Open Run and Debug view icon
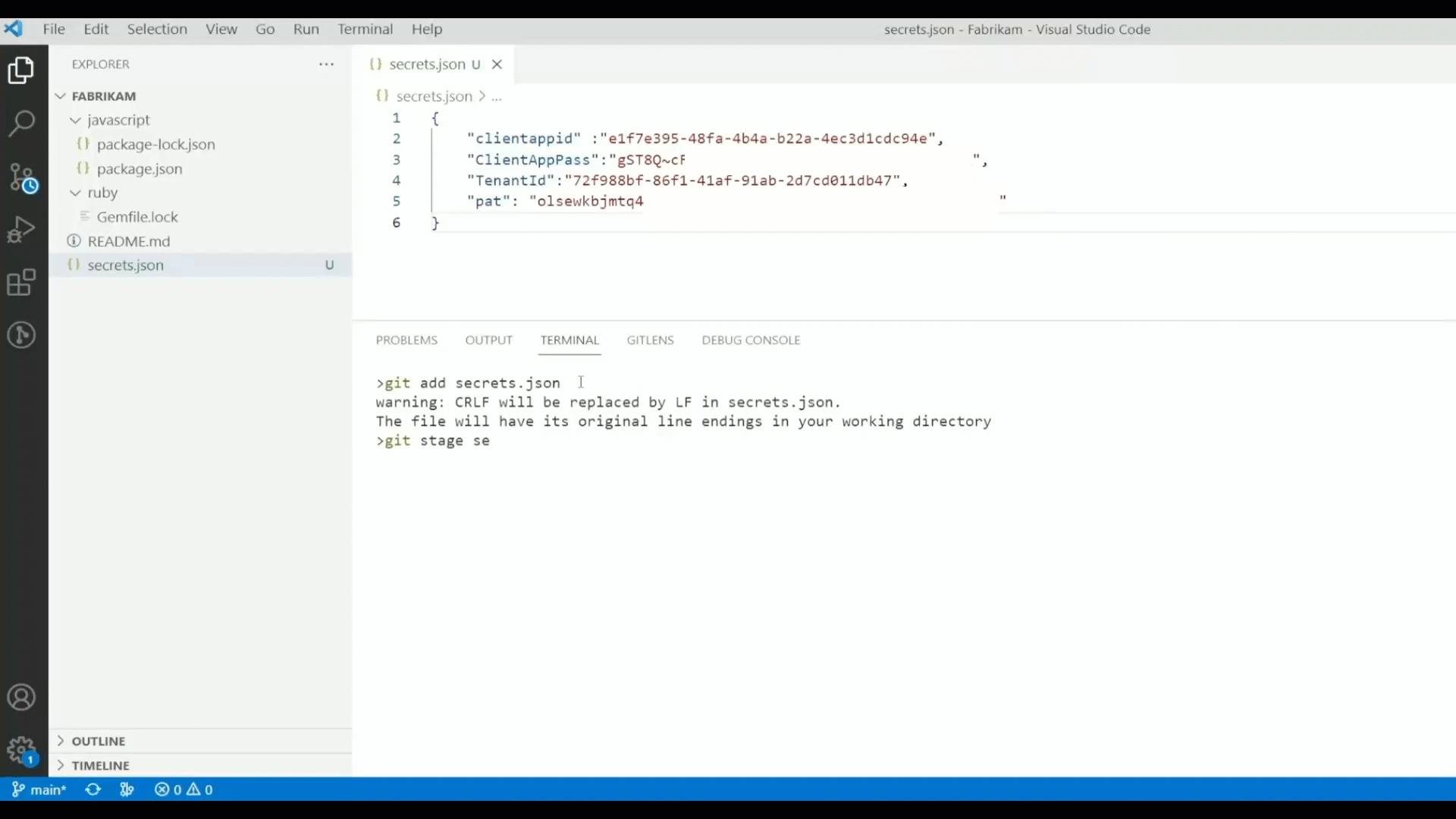1456x819 pixels. tap(21, 229)
